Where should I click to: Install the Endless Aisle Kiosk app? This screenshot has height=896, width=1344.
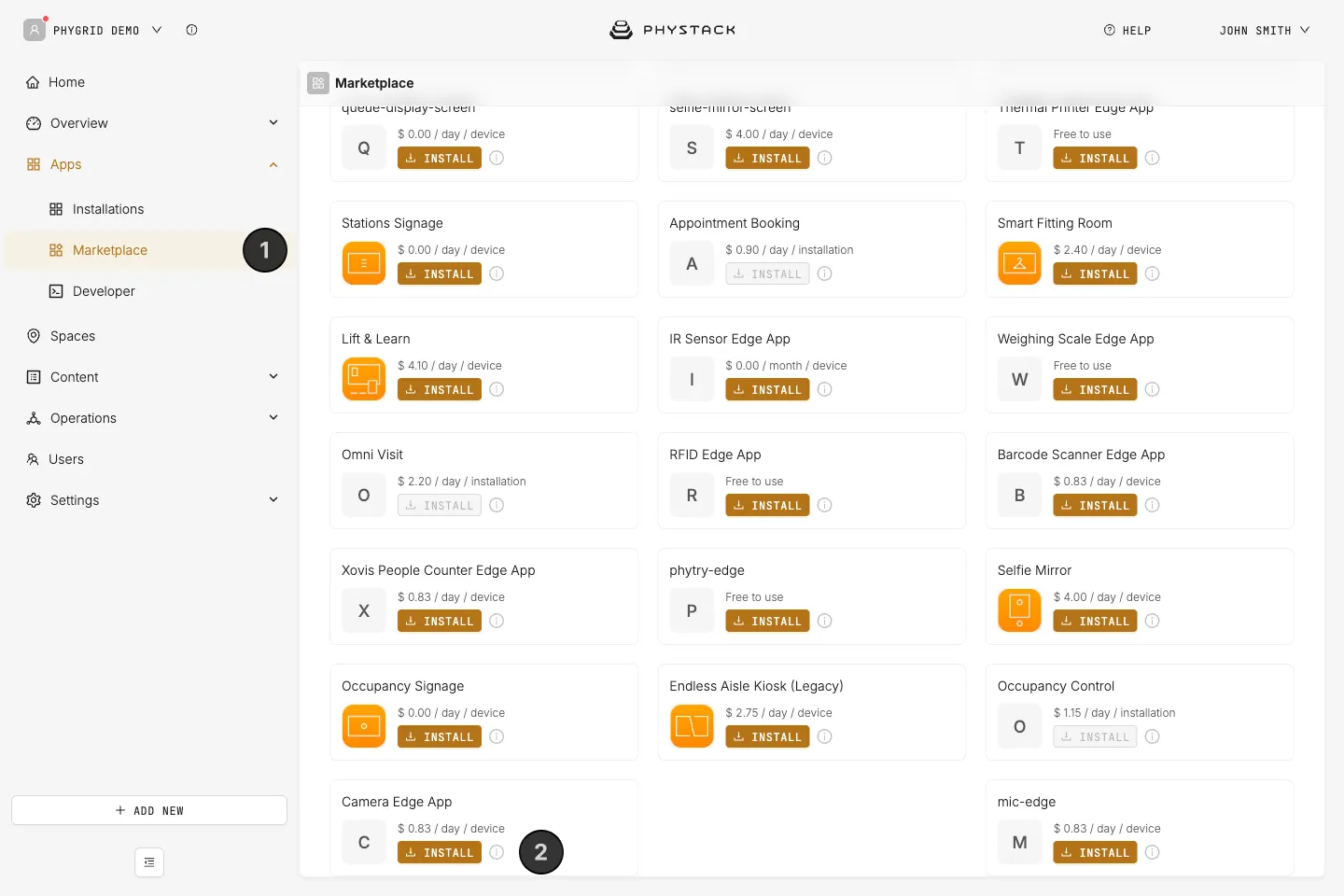767,736
